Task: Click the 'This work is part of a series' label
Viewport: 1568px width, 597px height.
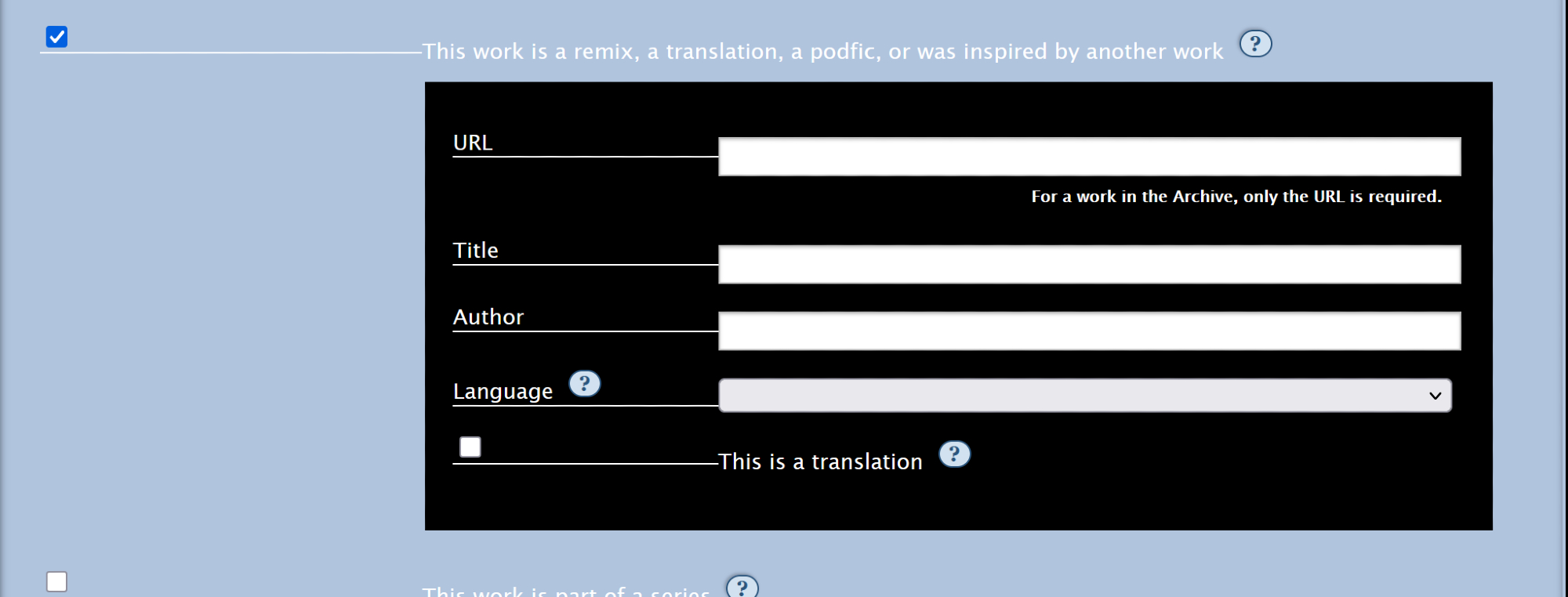Action: 565,591
